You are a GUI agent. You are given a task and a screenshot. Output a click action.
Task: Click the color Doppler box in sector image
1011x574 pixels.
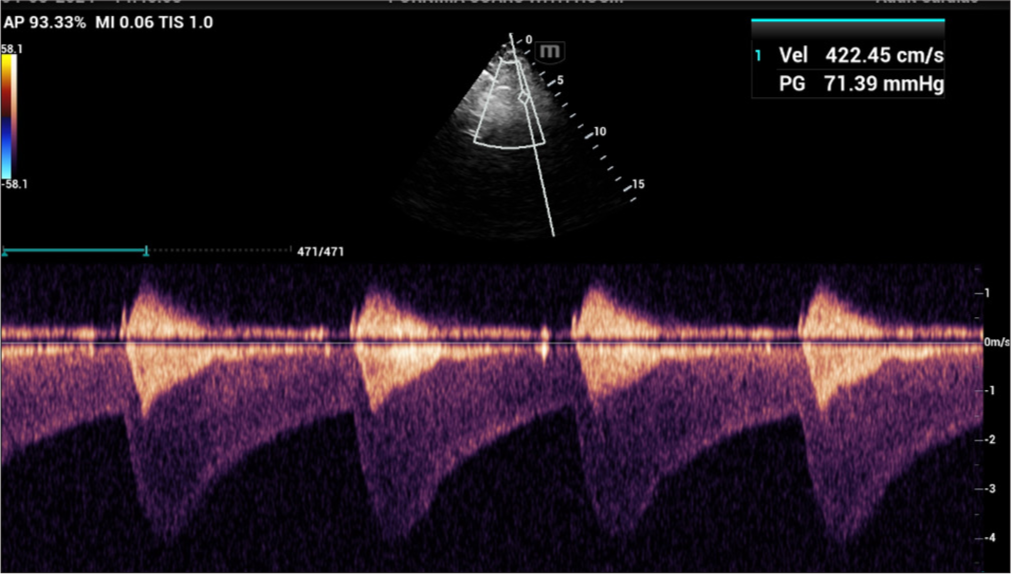pos(509,104)
